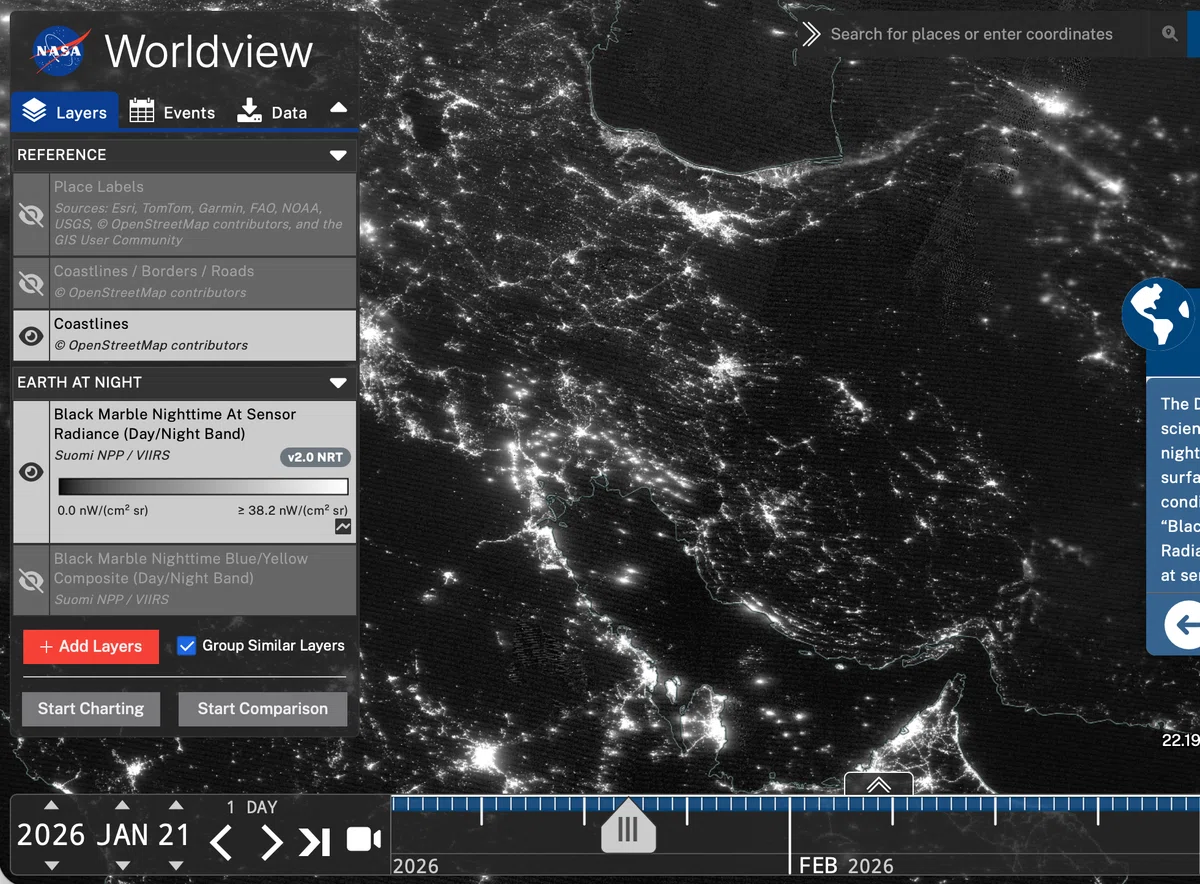Step back one day with the left arrow

[x=222, y=843]
